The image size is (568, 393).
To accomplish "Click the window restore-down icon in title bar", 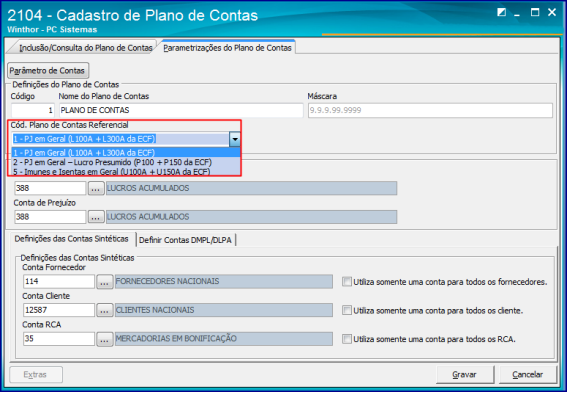I will coord(502,13).
